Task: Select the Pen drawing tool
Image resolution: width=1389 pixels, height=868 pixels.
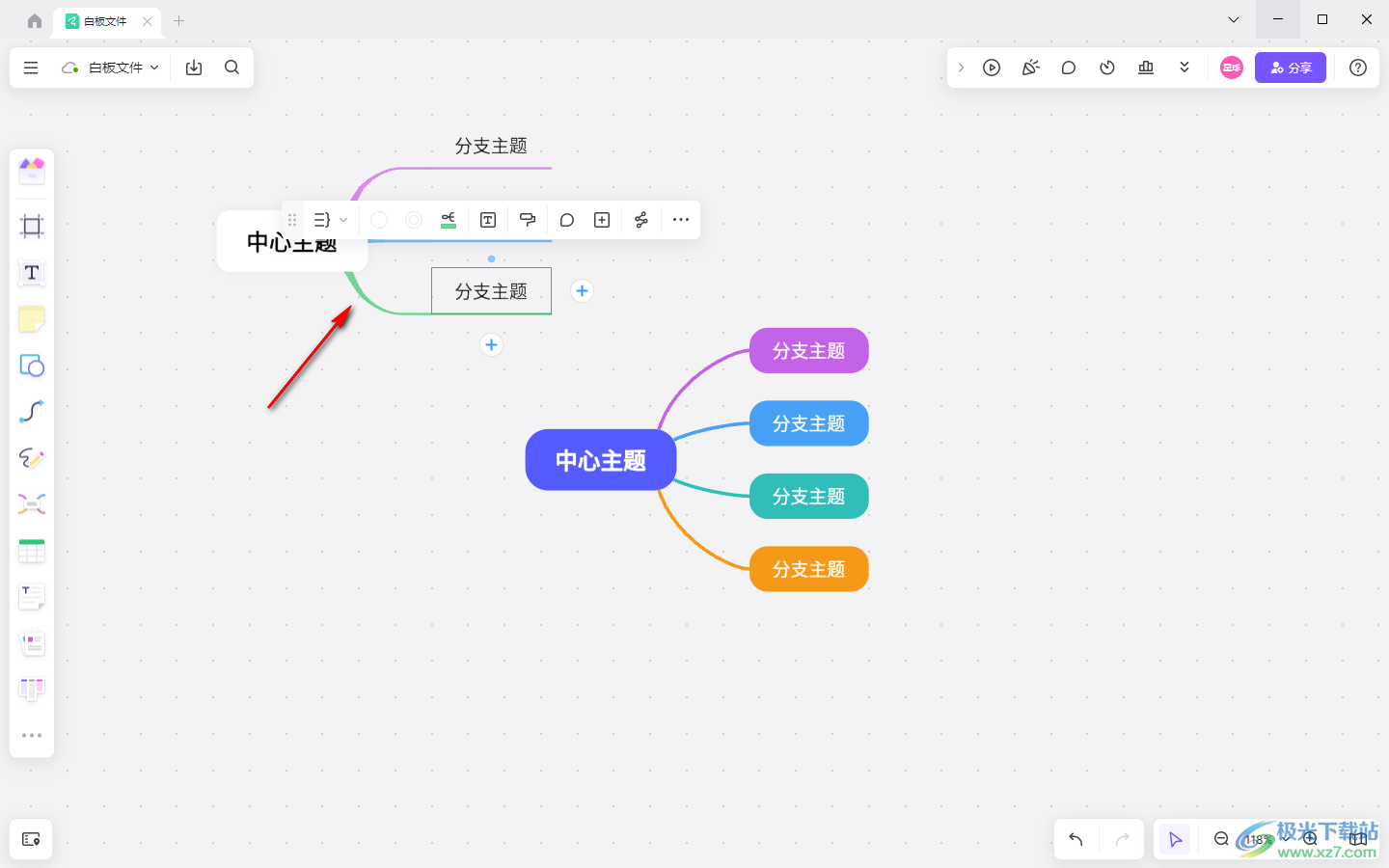Action: tap(32, 458)
